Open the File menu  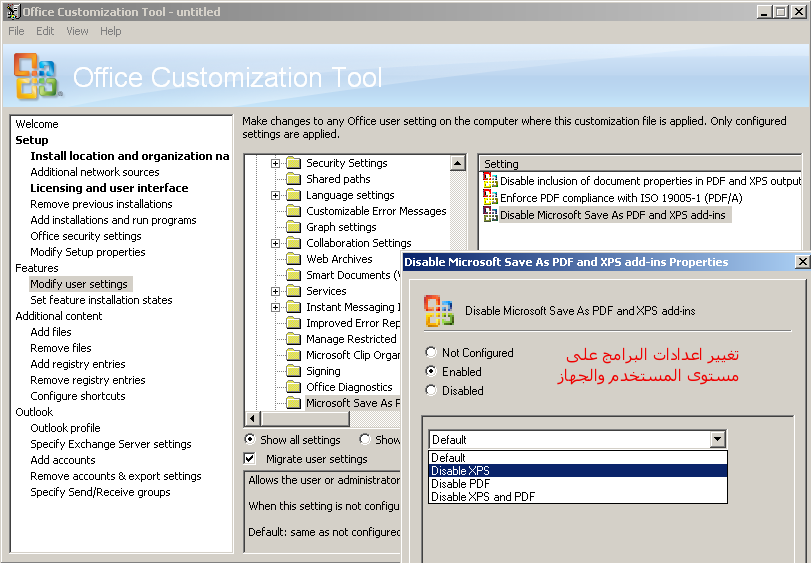coord(16,31)
